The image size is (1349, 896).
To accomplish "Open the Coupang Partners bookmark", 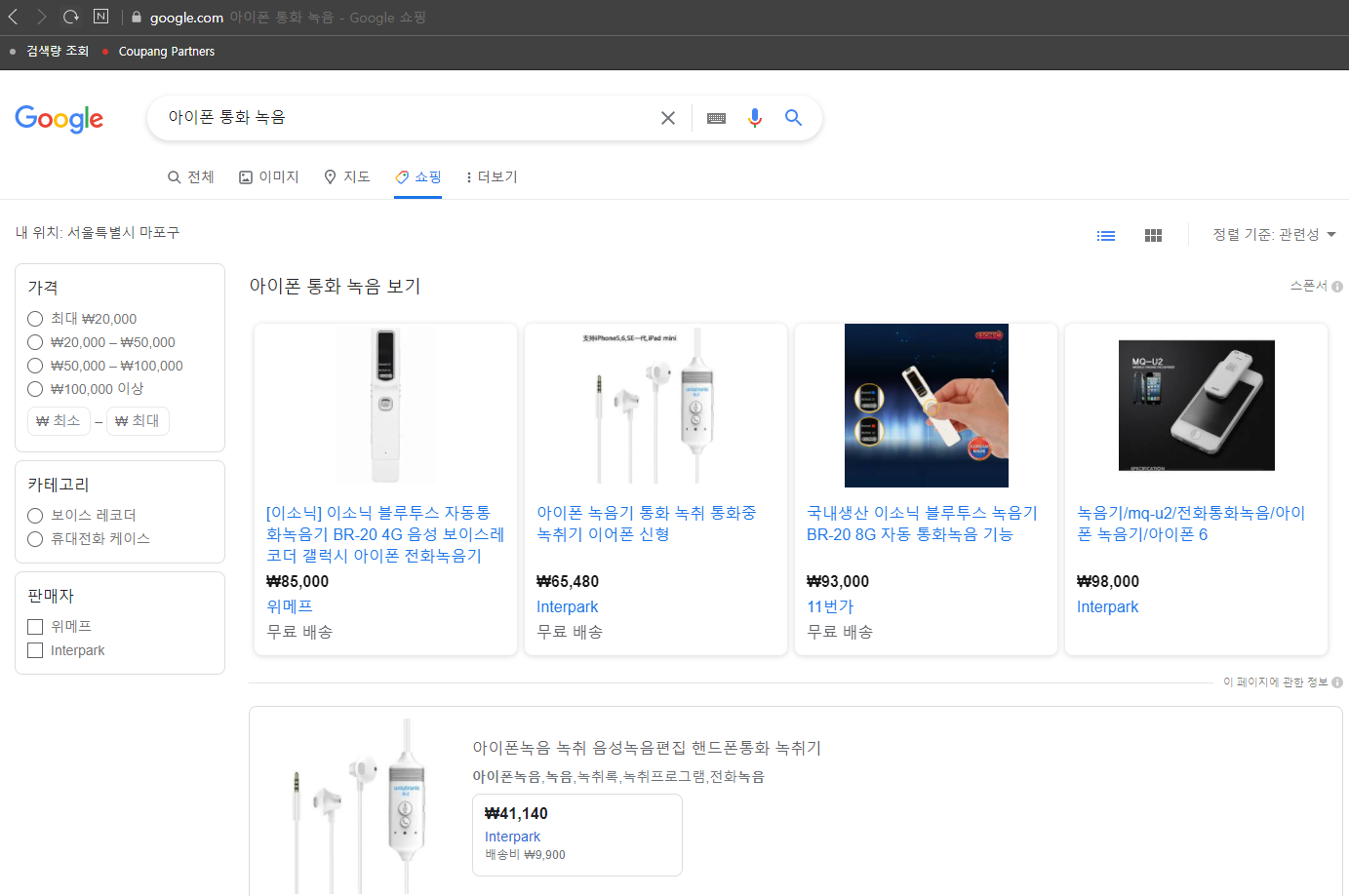I will tap(167, 52).
